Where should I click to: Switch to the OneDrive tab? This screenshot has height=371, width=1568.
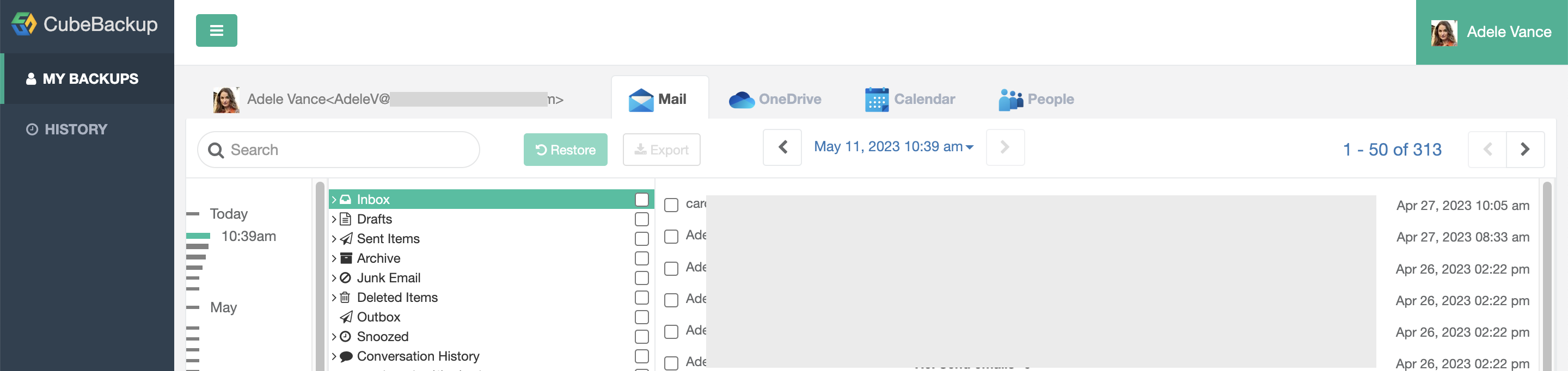click(x=775, y=99)
